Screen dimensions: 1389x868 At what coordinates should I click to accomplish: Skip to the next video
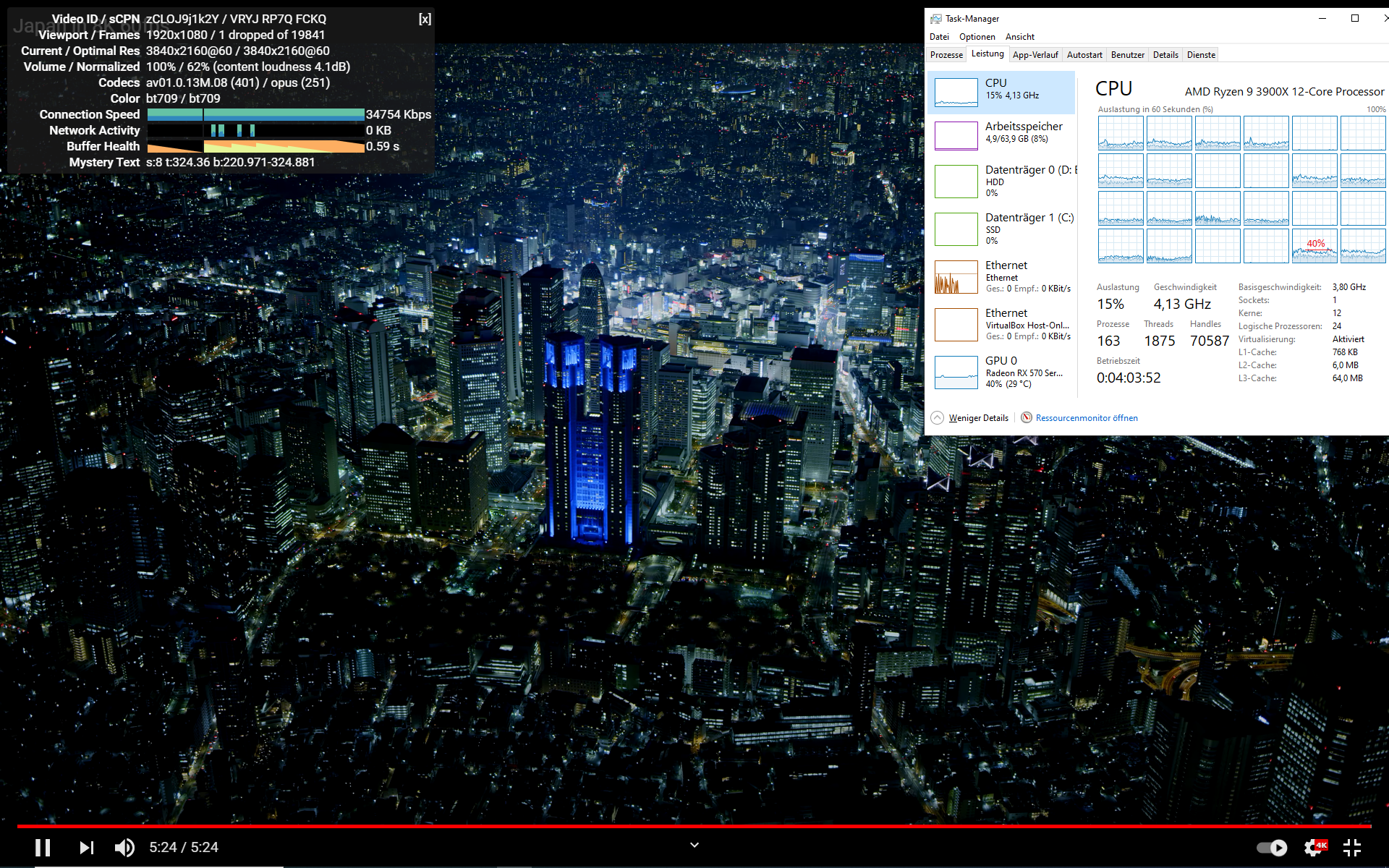pos(86,847)
